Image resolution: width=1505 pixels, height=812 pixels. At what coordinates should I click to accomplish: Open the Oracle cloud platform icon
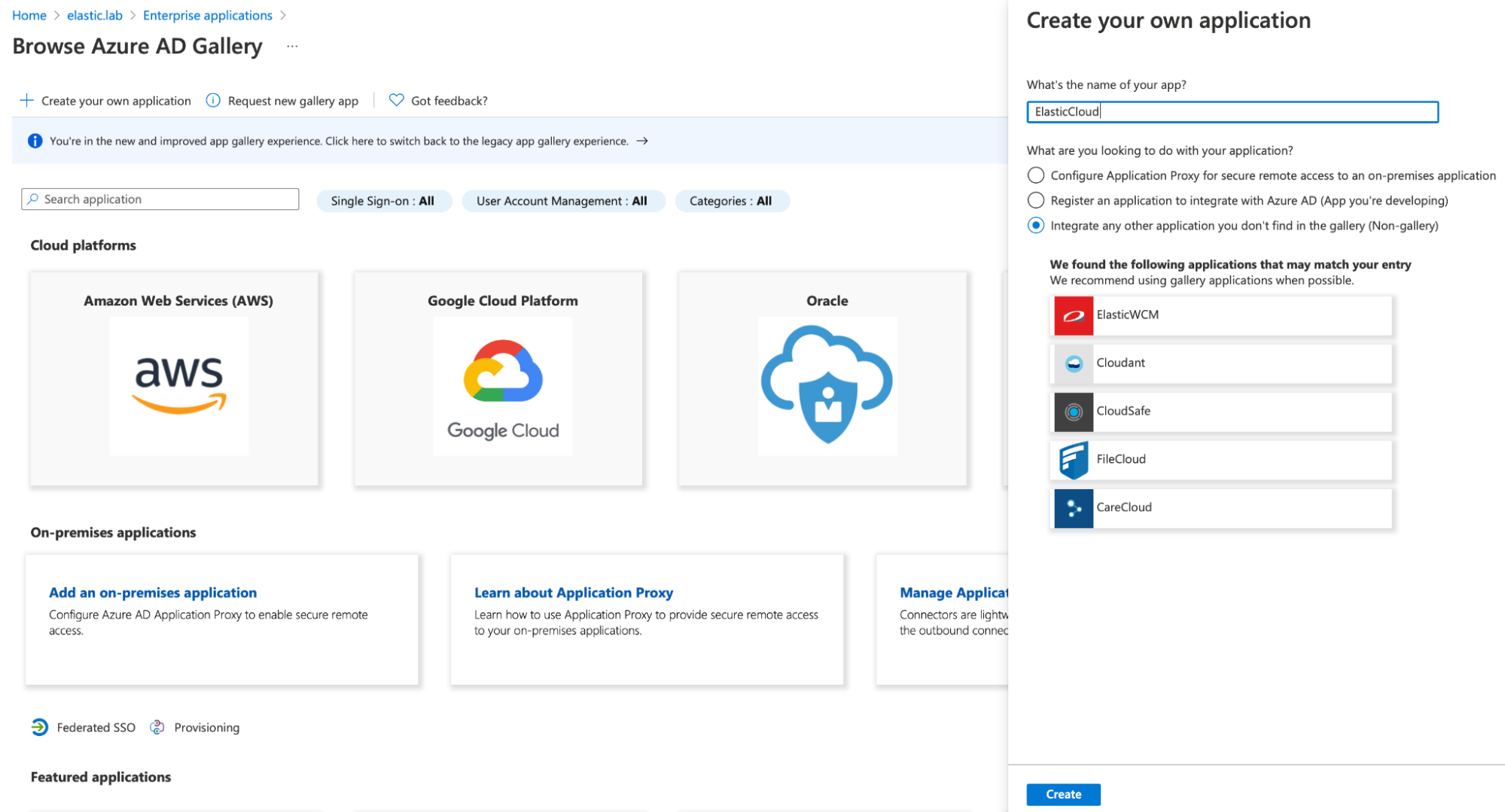click(x=826, y=385)
